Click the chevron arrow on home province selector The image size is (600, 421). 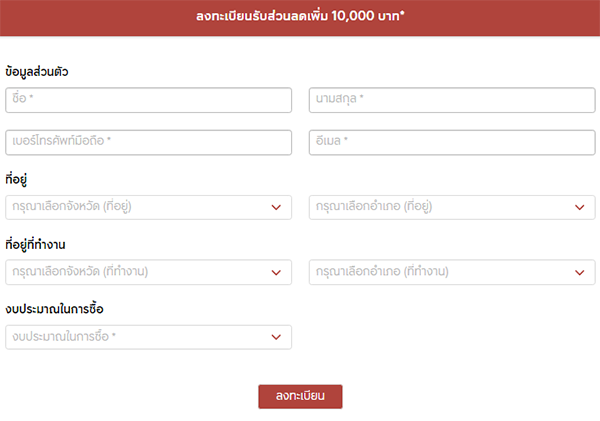tap(277, 207)
